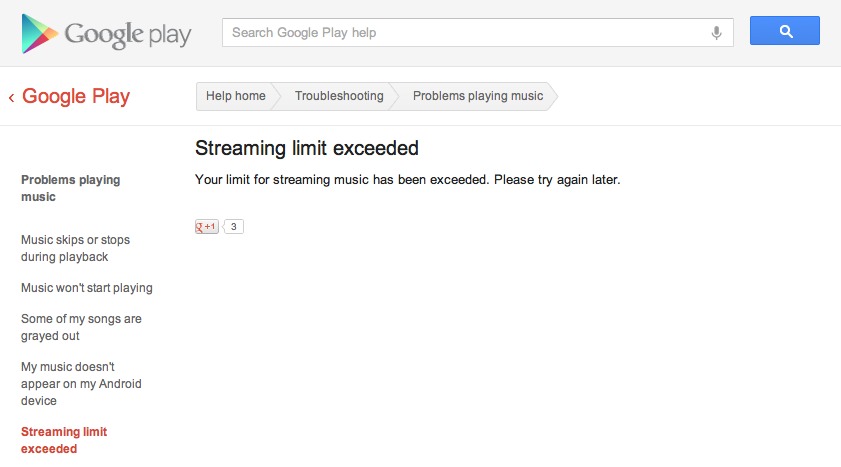Click the Google Play triangle logo icon

click(x=39, y=34)
